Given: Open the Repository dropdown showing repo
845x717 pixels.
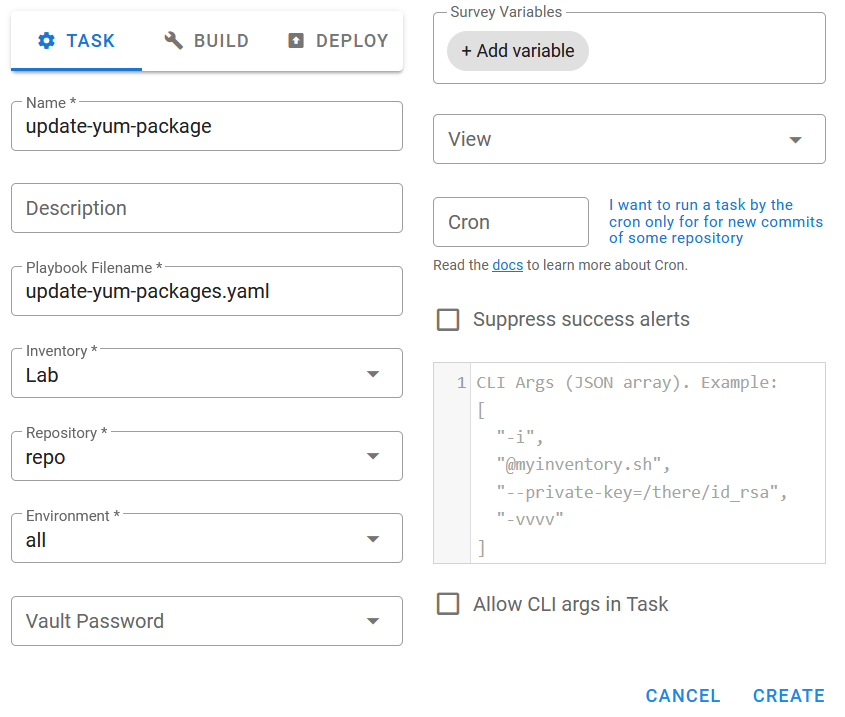Looking at the screenshot, I should pyautogui.click(x=207, y=456).
